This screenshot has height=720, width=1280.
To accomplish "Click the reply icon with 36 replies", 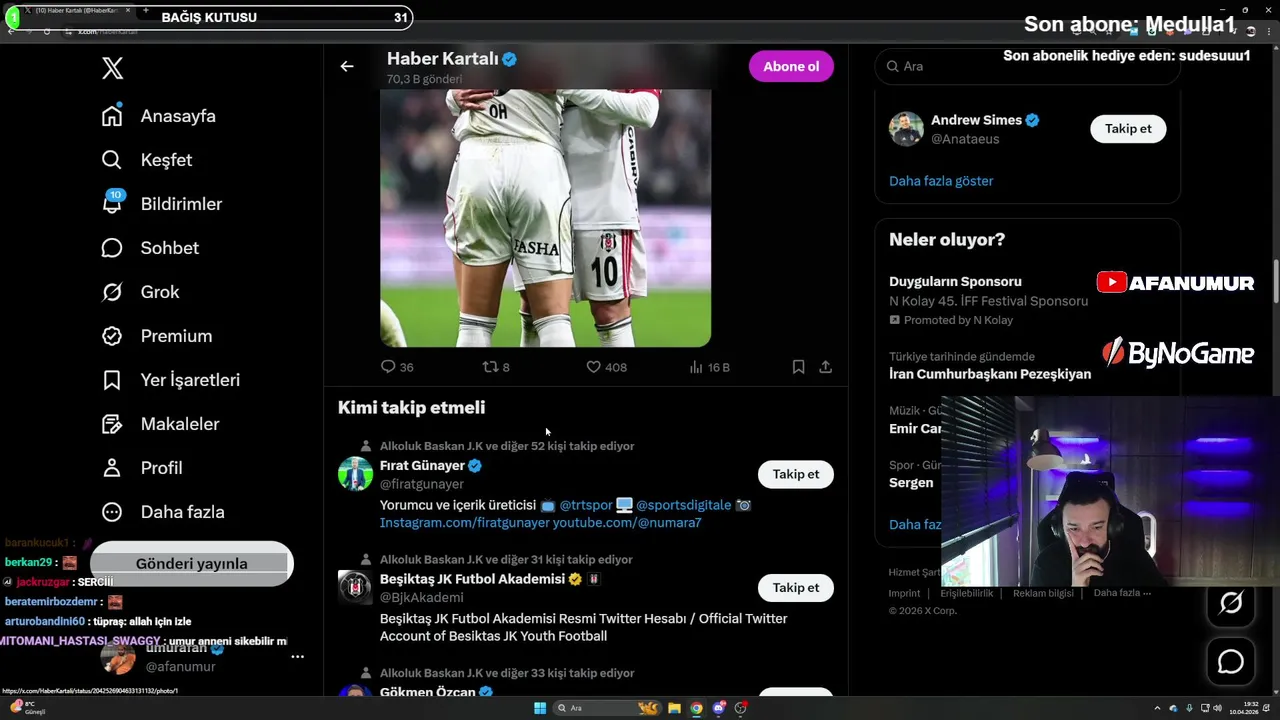I will click(x=388, y=367).
